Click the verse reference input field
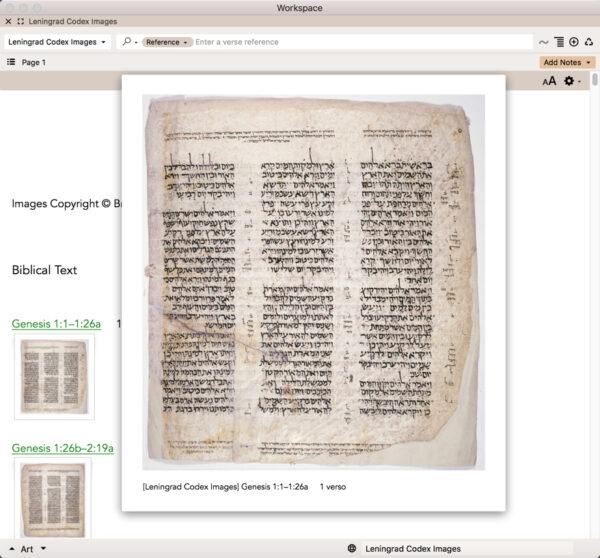This screenshot has width=600, height=558. [x=362, y=42]
